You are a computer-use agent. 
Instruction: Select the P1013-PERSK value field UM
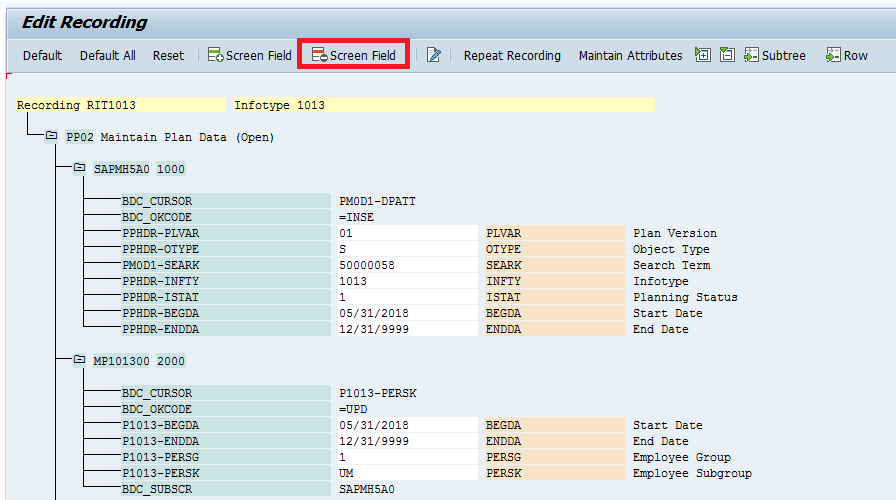pyautogui.click(x=407, y=473)
